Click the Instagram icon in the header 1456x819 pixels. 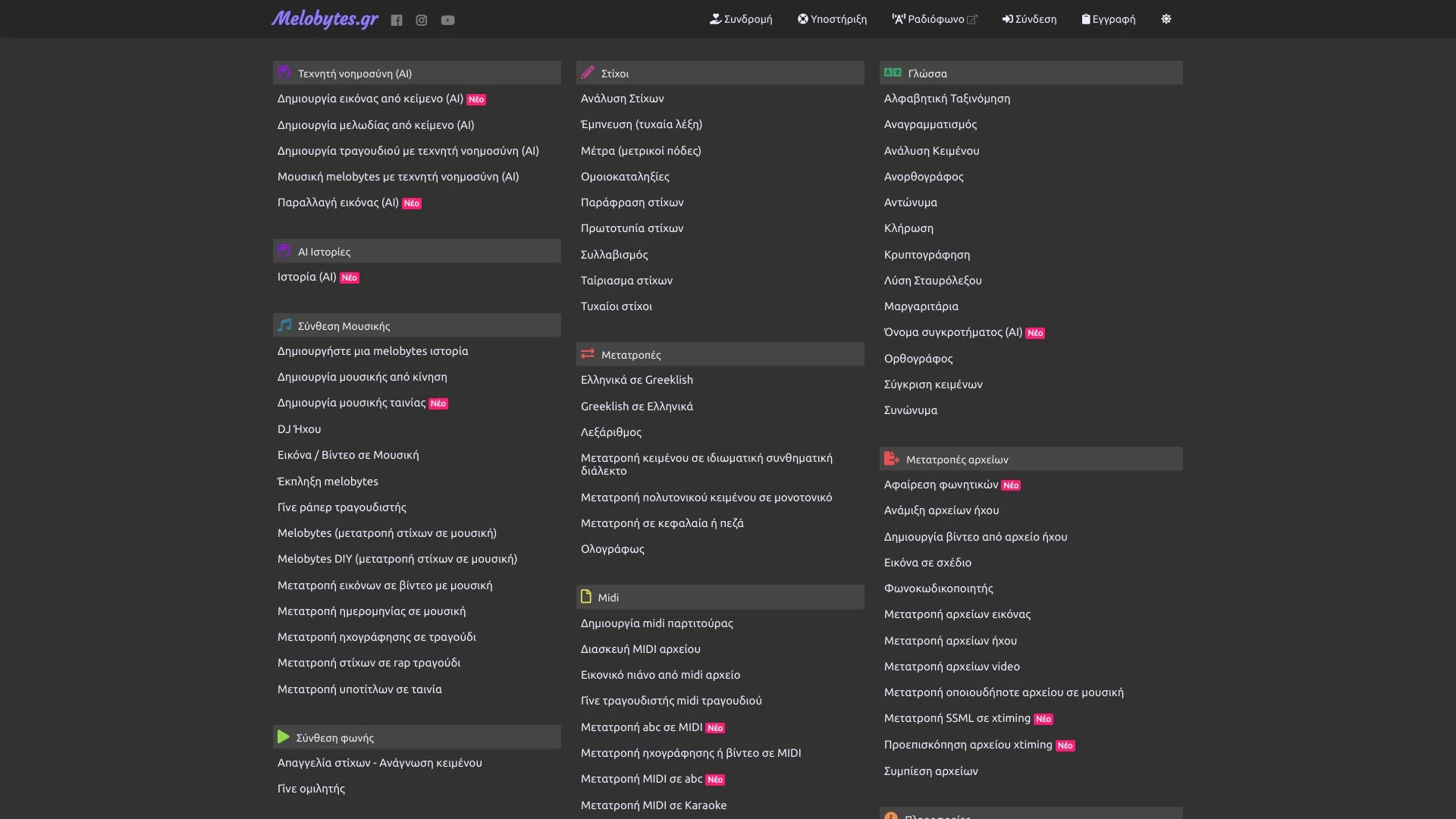click(x=422, y=19)
